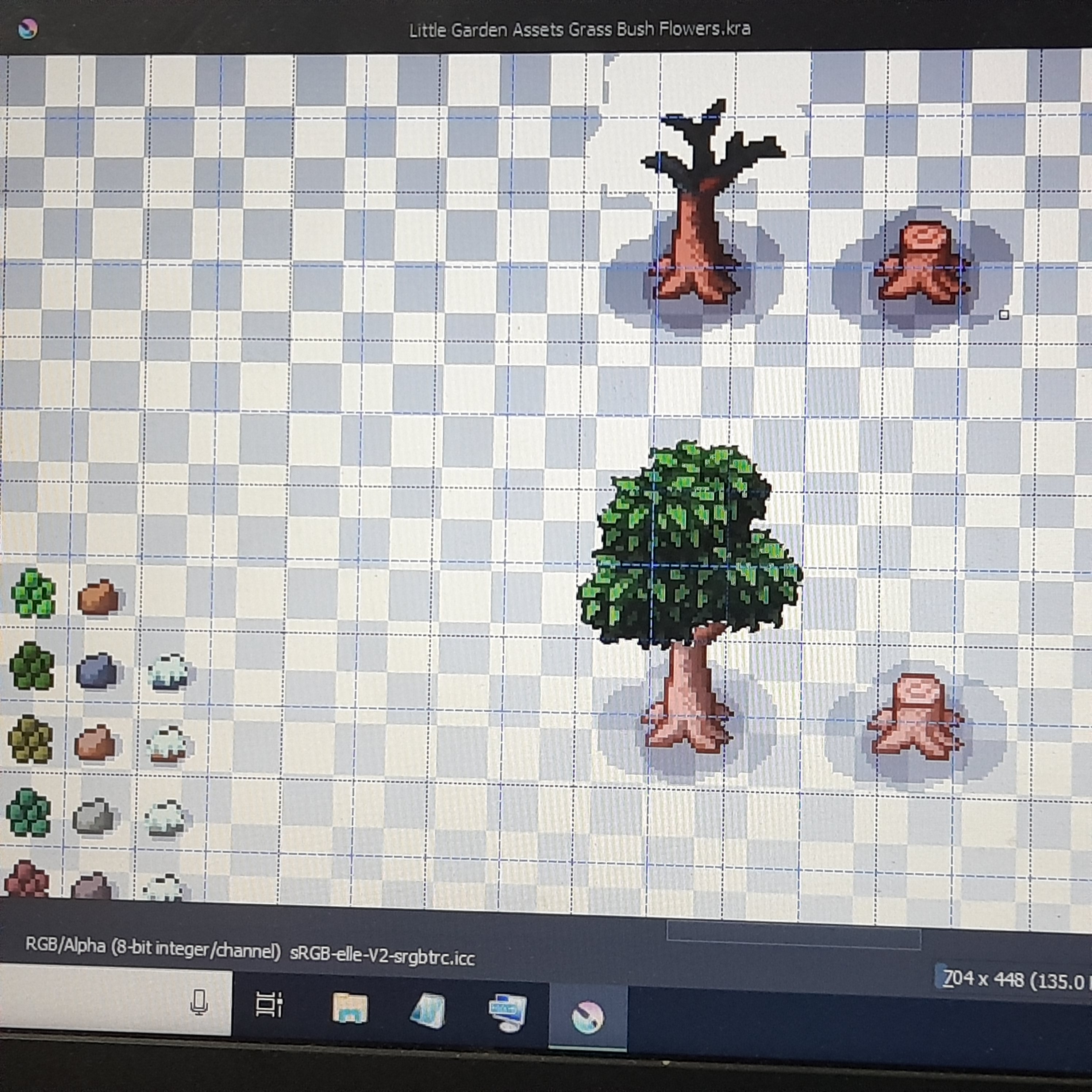The width and height of the screenshot is (1092, 1092).
Task: Click the Task View taskbar icon
Action: (269, 1004)
